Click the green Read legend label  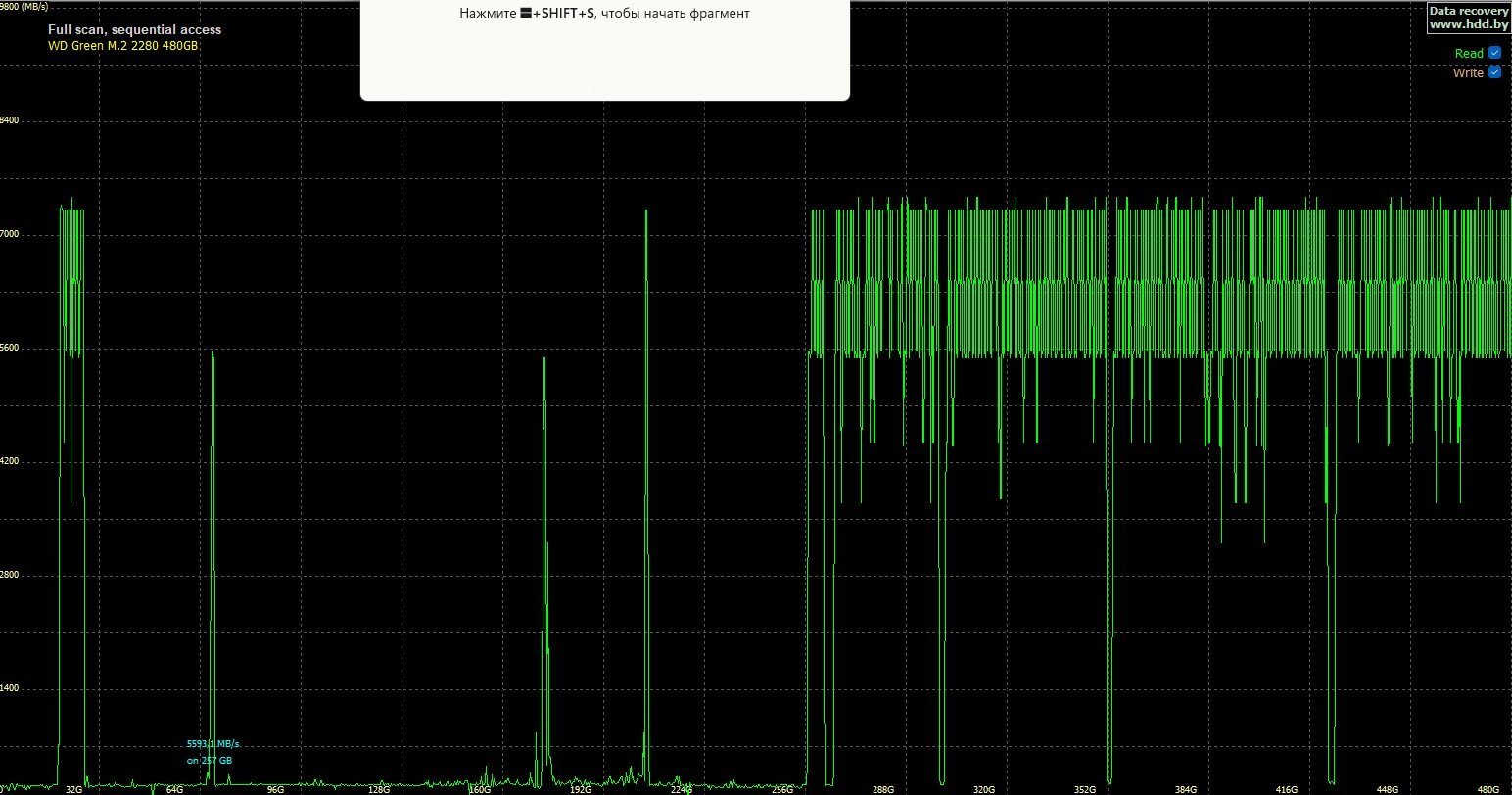click(x=1468, y=54)
